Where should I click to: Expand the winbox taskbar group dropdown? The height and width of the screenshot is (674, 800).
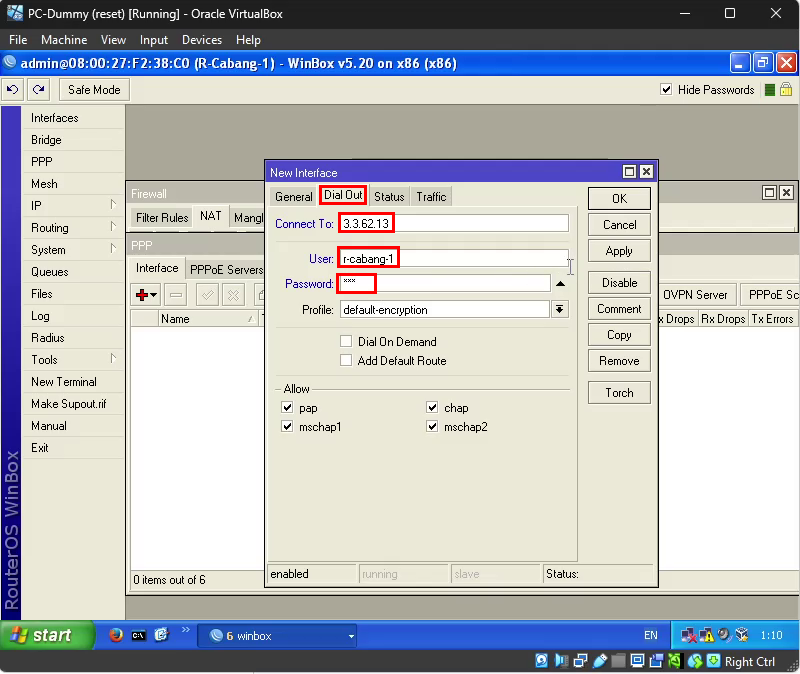click(x=351, y=636)
